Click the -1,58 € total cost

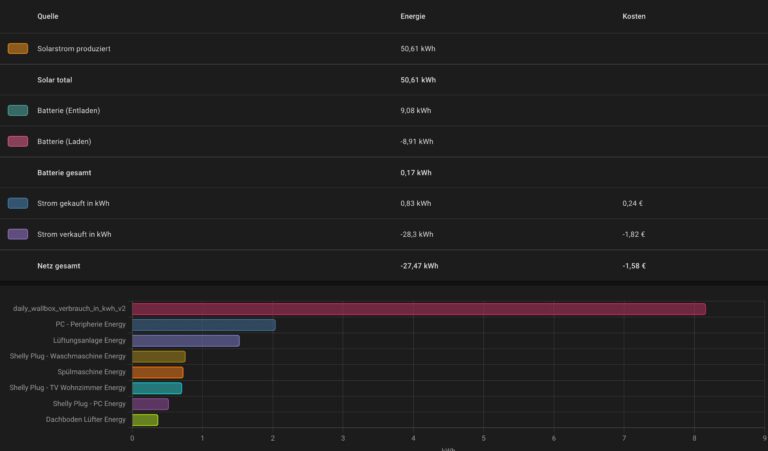tap(634, 266)
